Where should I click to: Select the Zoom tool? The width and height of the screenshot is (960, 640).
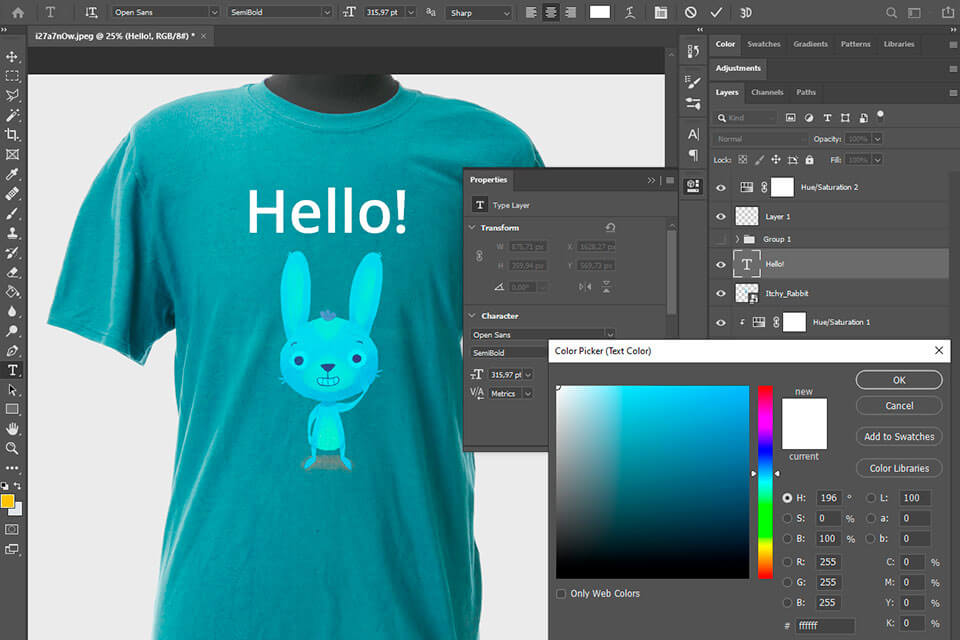12,448
